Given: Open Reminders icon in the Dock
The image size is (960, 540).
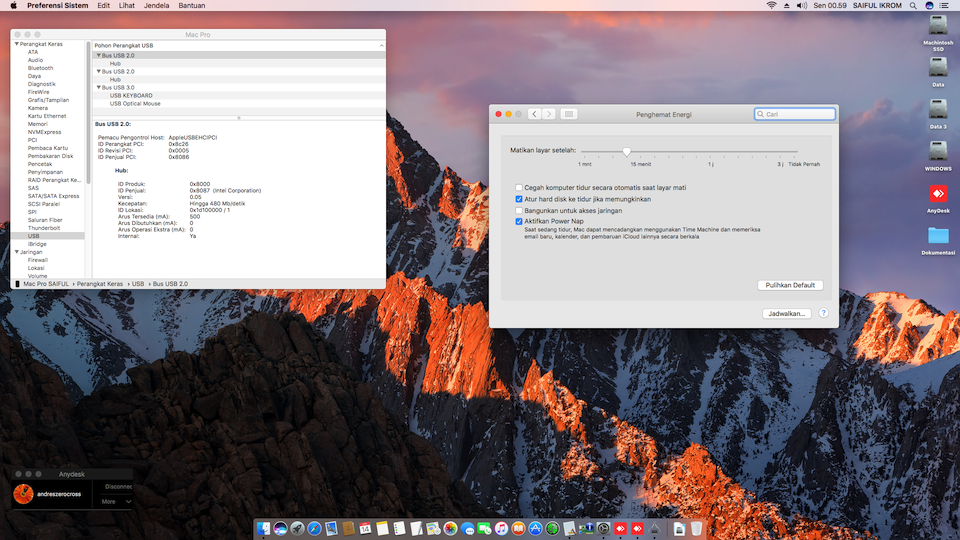Looking at the screenshot, I should (399, 528).
